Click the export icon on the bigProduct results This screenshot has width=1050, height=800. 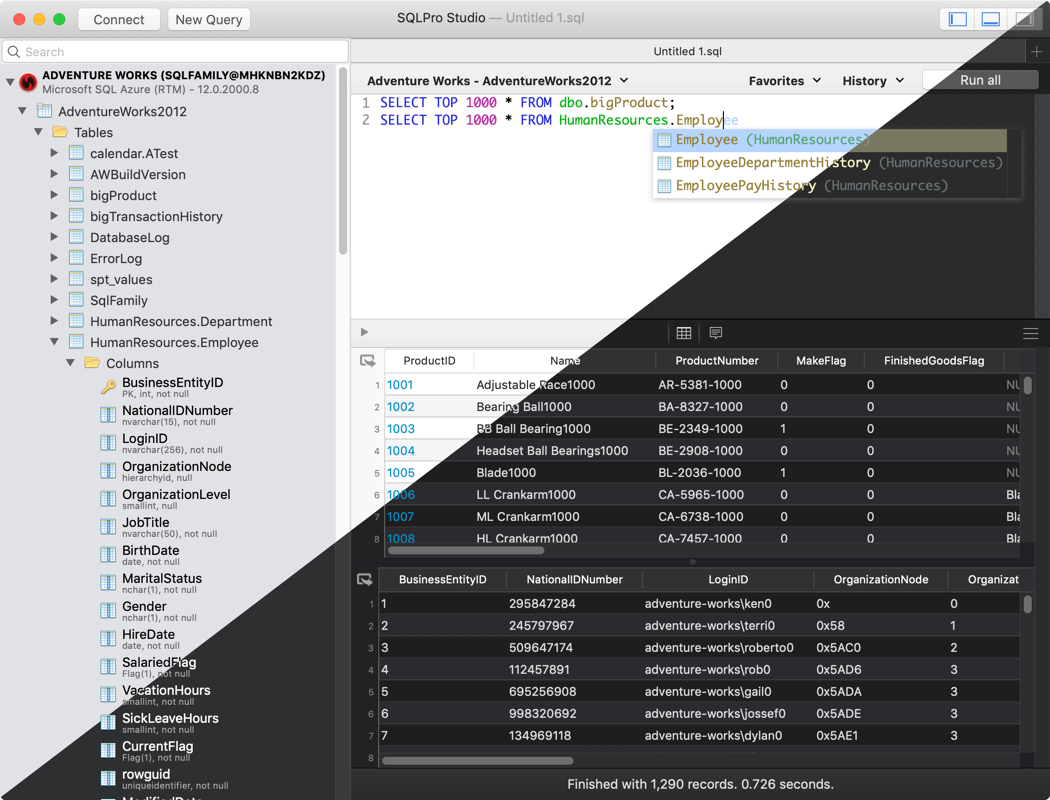click(368, 360)
